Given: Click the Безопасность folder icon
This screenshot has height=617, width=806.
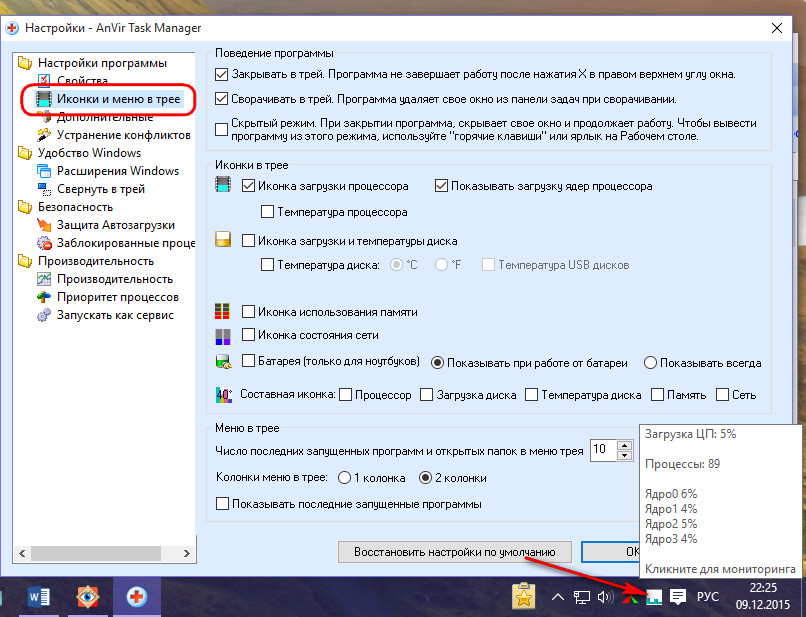Looking at the screenshot, I should pos(25,207).
